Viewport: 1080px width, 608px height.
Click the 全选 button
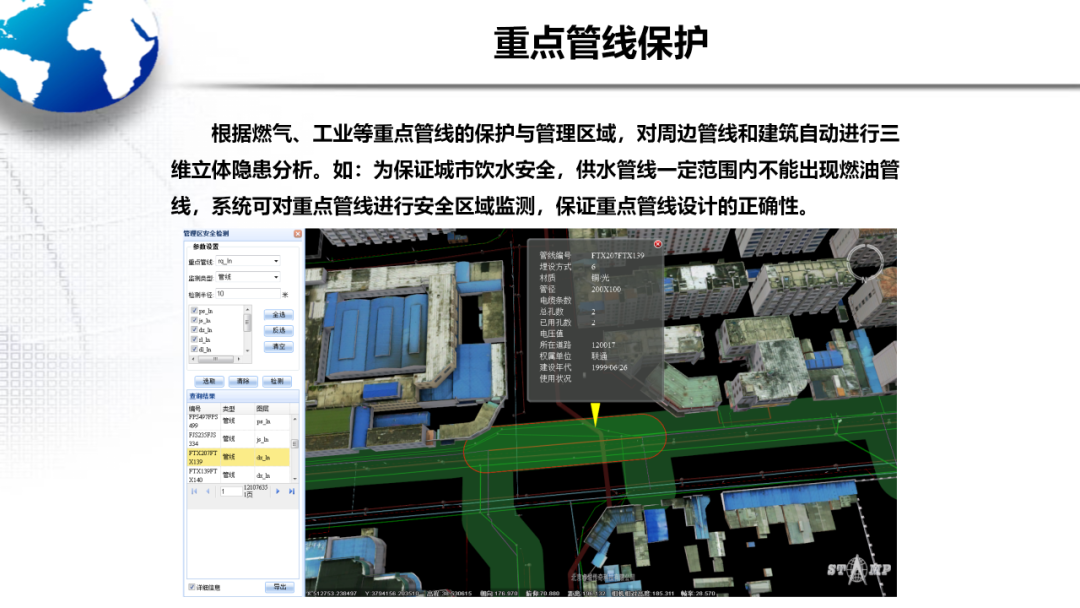[279, 315]
